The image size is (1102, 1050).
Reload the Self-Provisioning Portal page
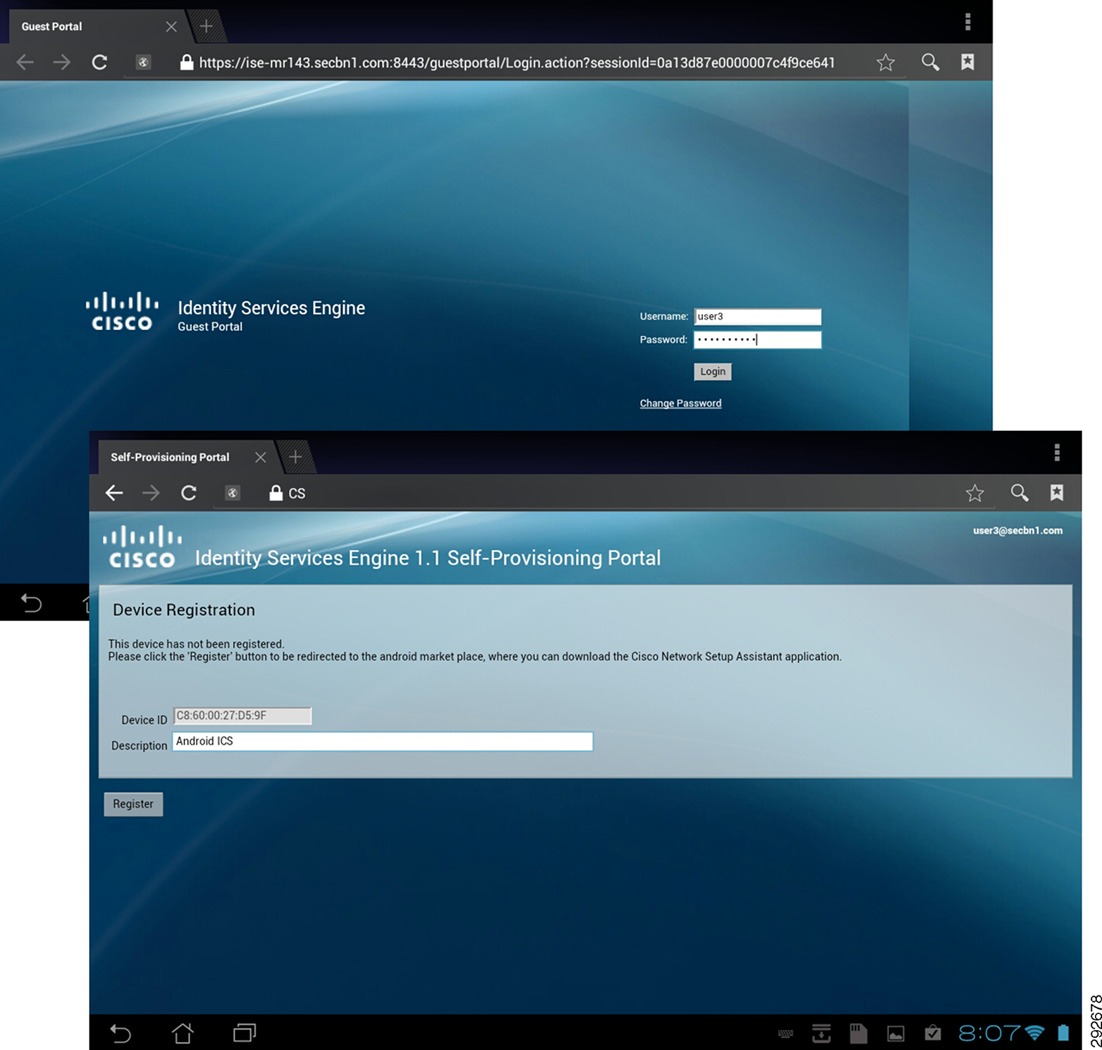pos(188,493)
